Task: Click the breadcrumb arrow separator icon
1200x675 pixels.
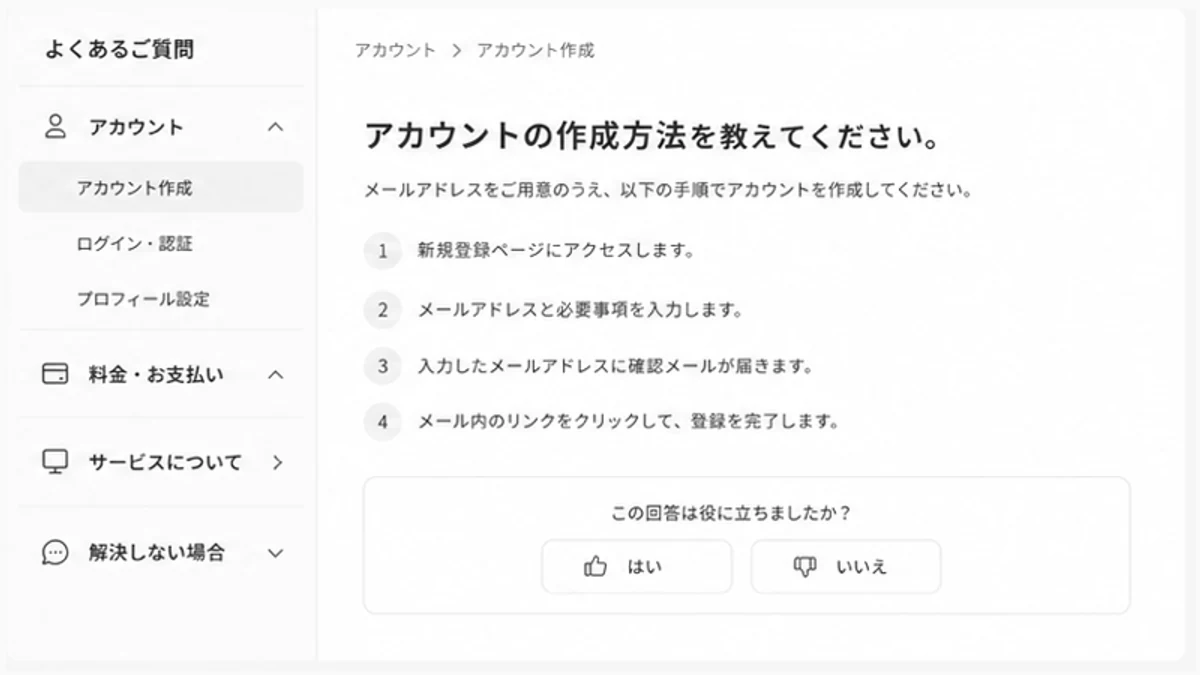Action: [456, 50]
